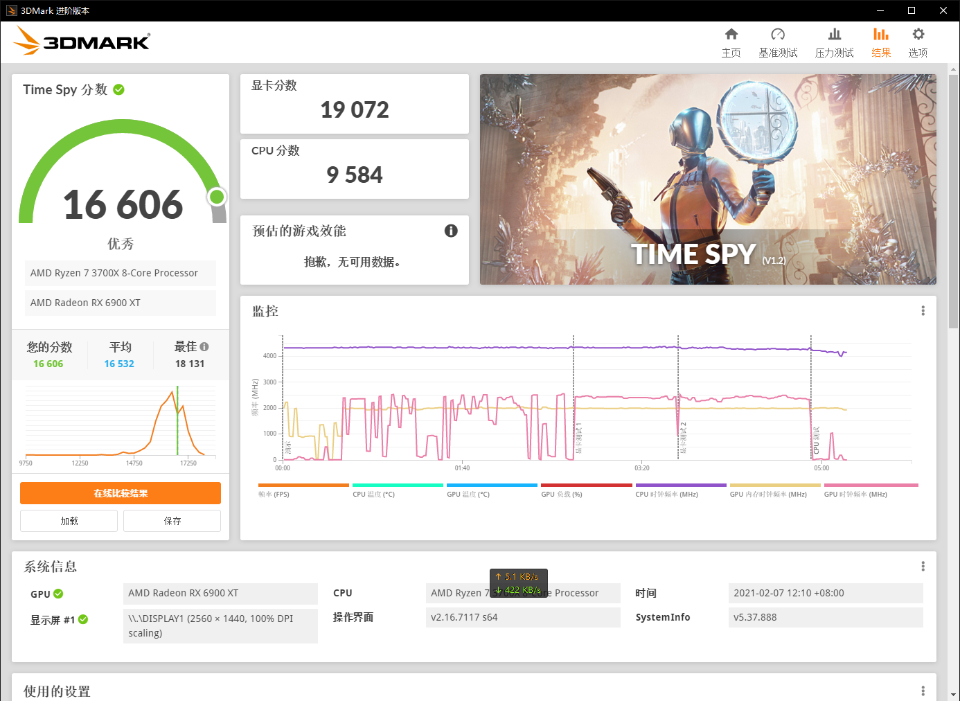Open the 基准测试 benchmarks section
960x701 pixels.
click(x=778, y=43)
